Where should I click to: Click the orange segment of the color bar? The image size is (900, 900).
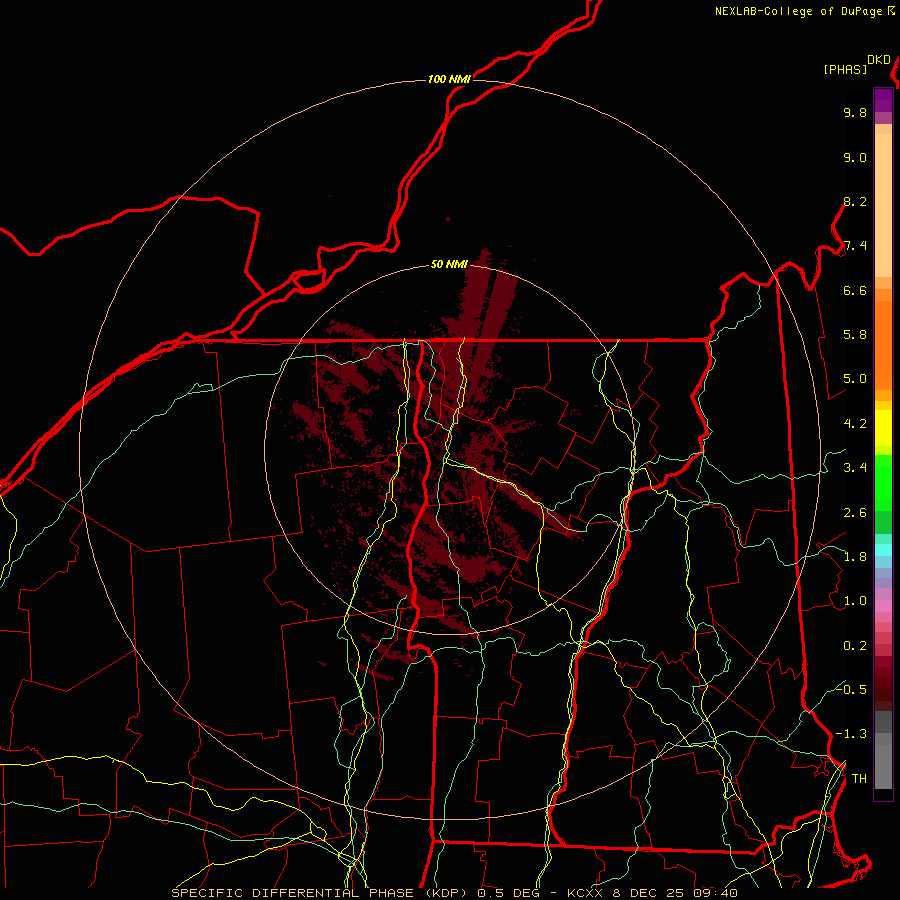883,346
